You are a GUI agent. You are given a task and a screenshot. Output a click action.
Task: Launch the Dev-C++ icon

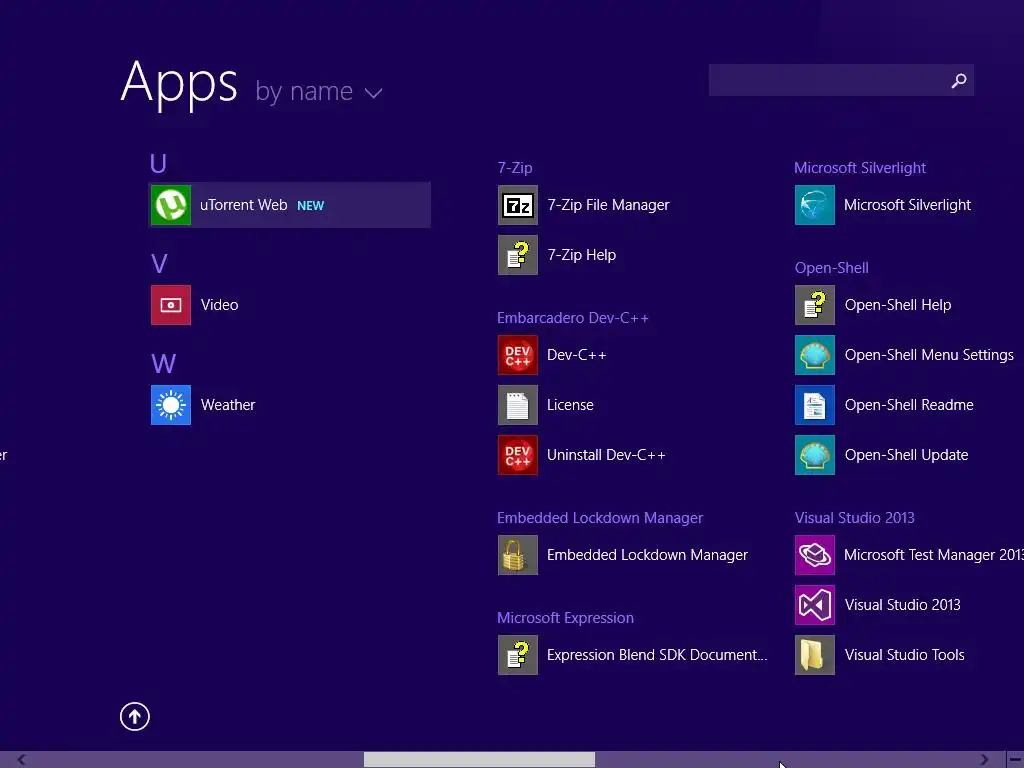pyautogui.click(x=518, y=355)
